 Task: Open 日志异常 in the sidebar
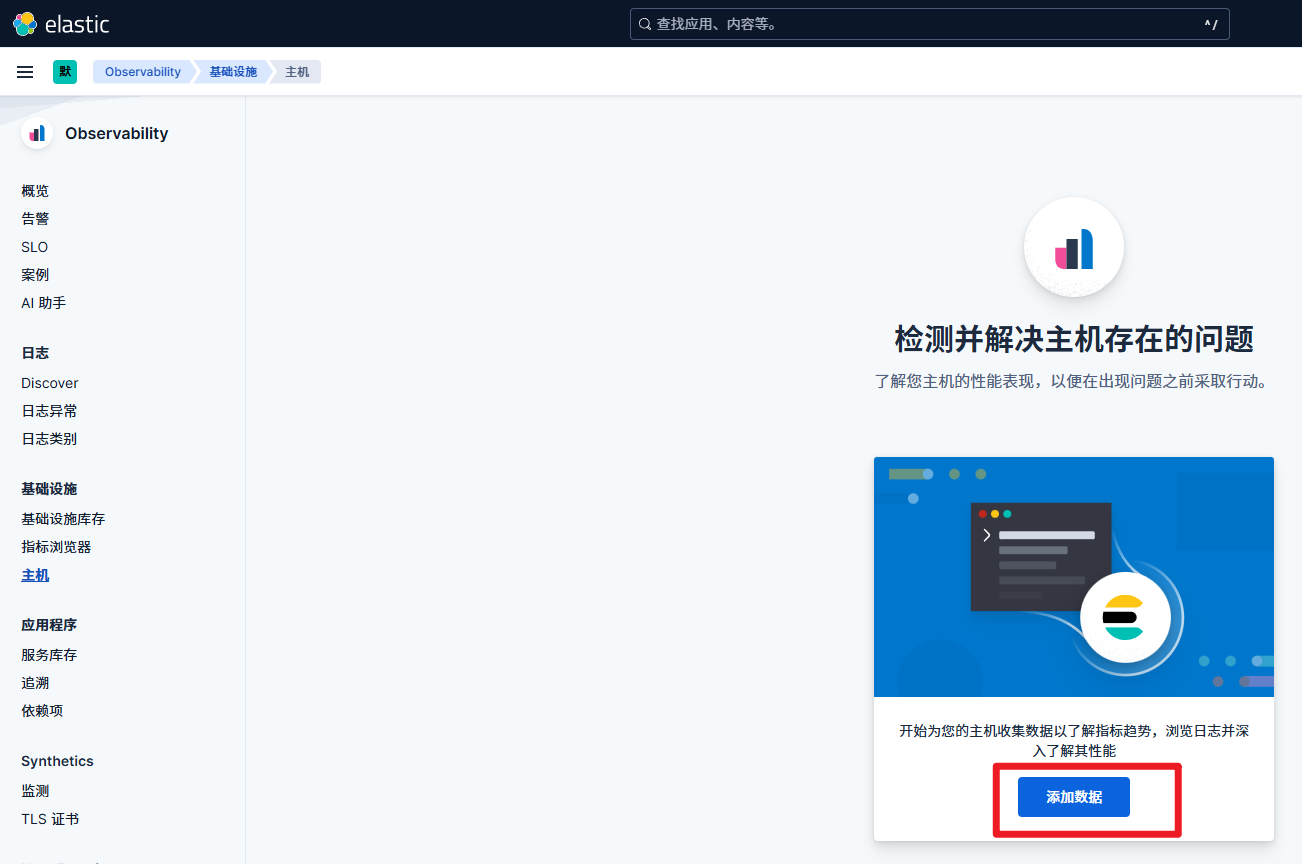(49, 411)
